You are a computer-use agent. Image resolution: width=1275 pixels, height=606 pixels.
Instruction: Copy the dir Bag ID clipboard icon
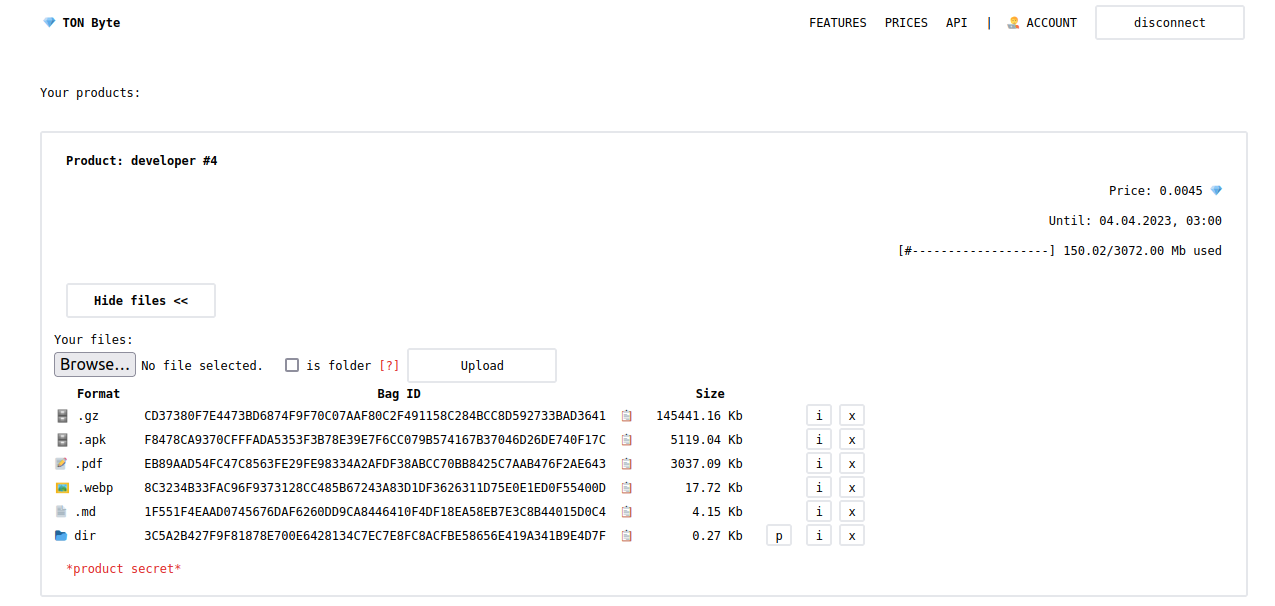click(627, 536)
